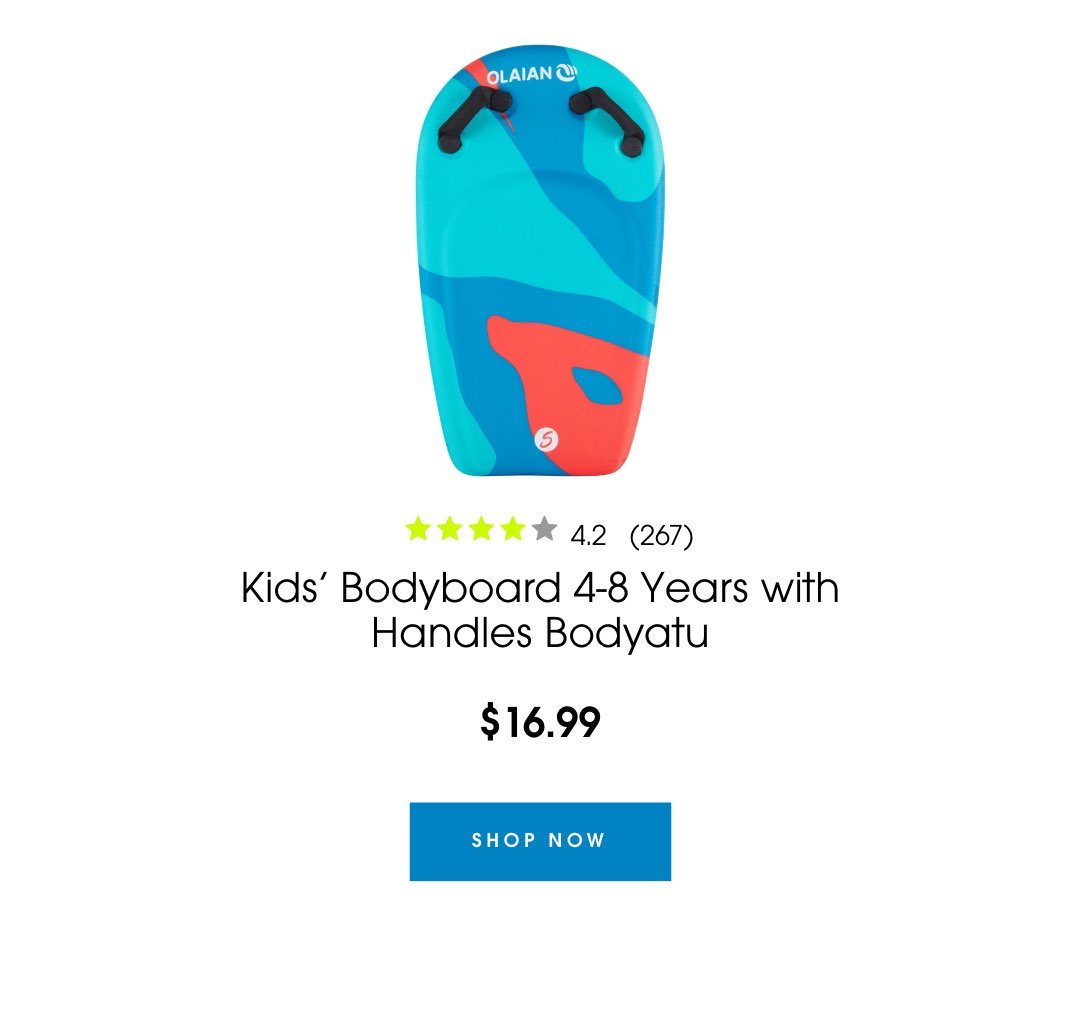Screen dimensions: 1080x1024
Task: Open the Kids' Bodyboard 4-8 Years title link
Action: tap(540, 610)
